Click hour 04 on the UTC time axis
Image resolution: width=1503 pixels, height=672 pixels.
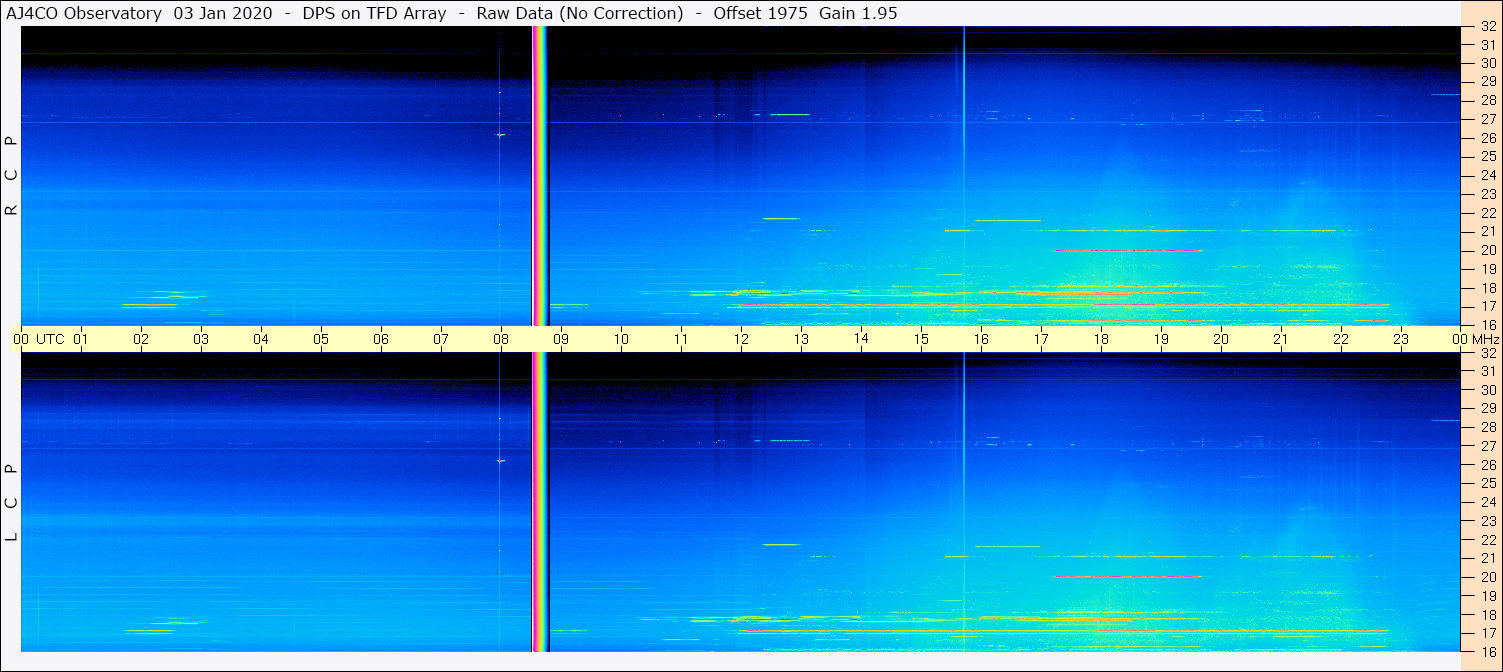coord(261,339)
